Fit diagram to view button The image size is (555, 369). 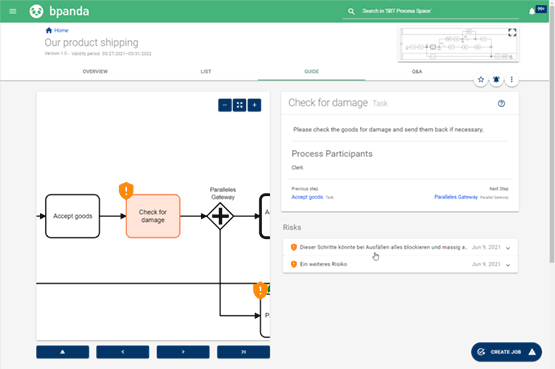240,105
